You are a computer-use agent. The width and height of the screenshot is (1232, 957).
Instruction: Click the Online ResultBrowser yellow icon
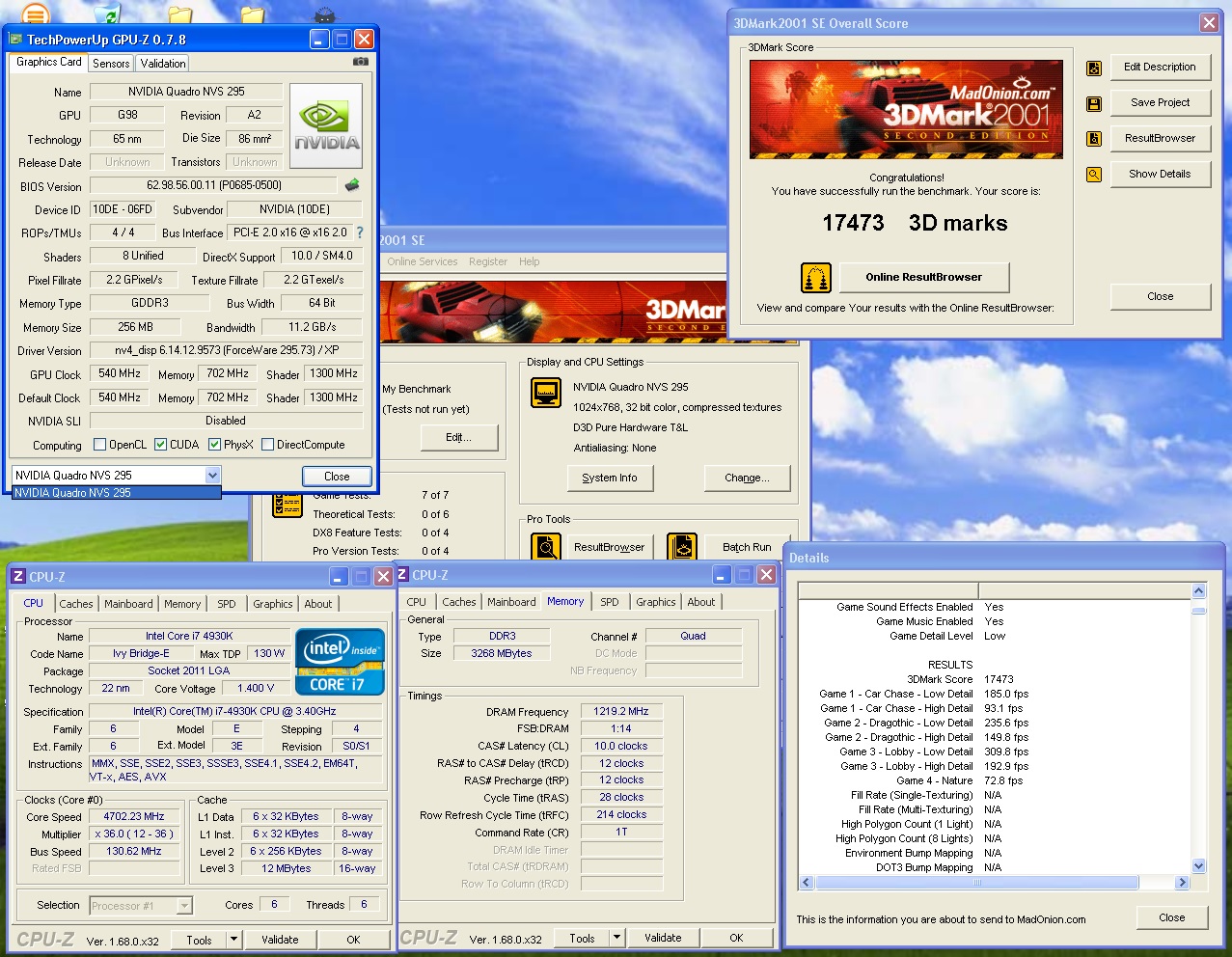pos(816,278)
